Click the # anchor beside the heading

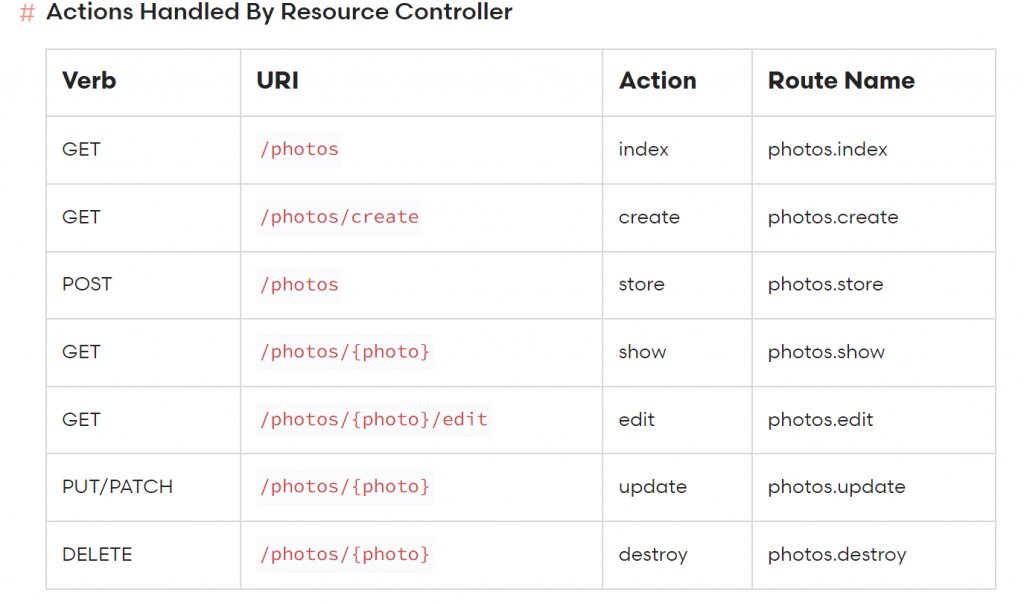(x=27, y=14)
